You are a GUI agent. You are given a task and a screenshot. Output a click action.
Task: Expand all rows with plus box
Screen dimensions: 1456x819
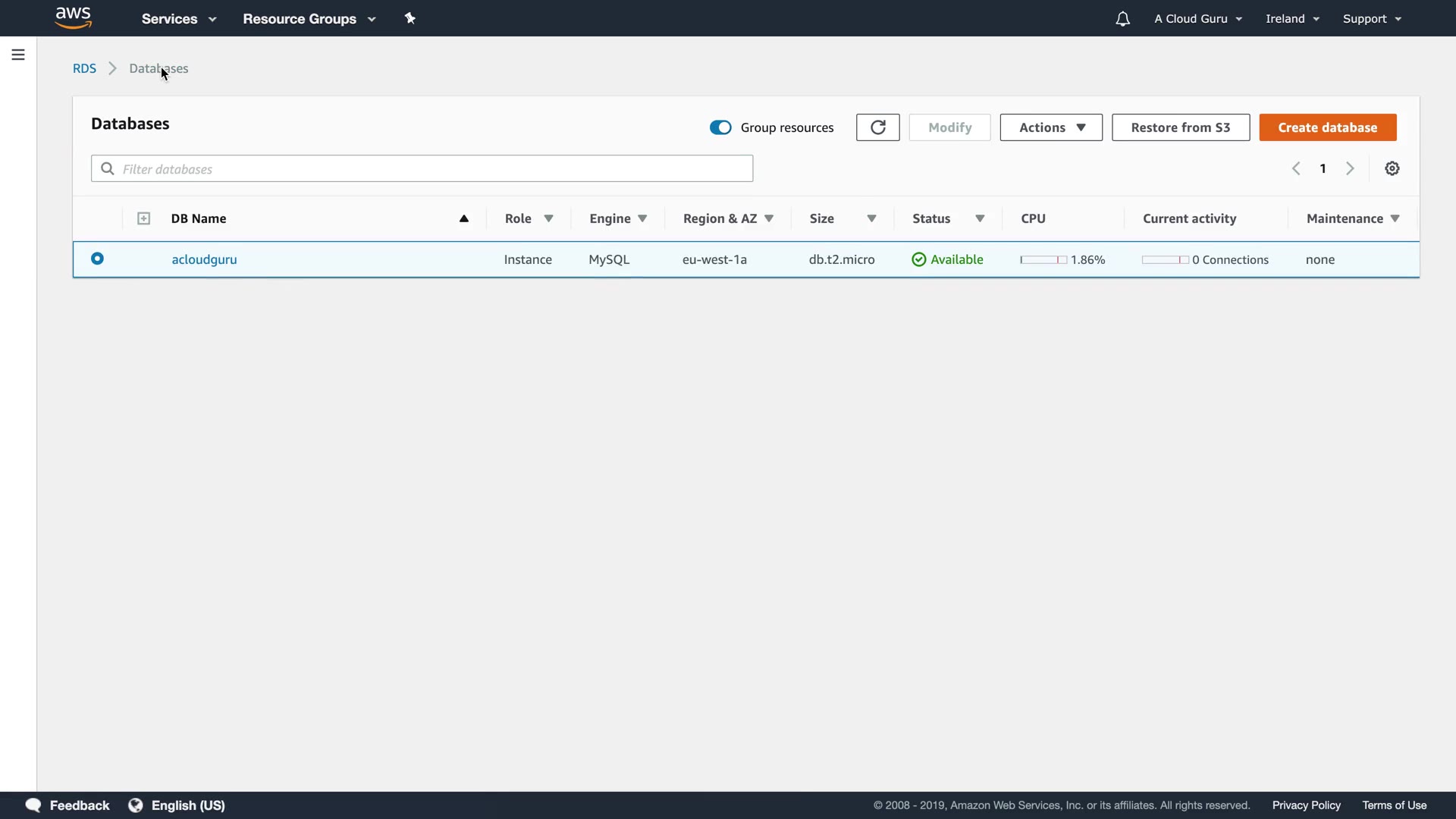click(143, 218)
